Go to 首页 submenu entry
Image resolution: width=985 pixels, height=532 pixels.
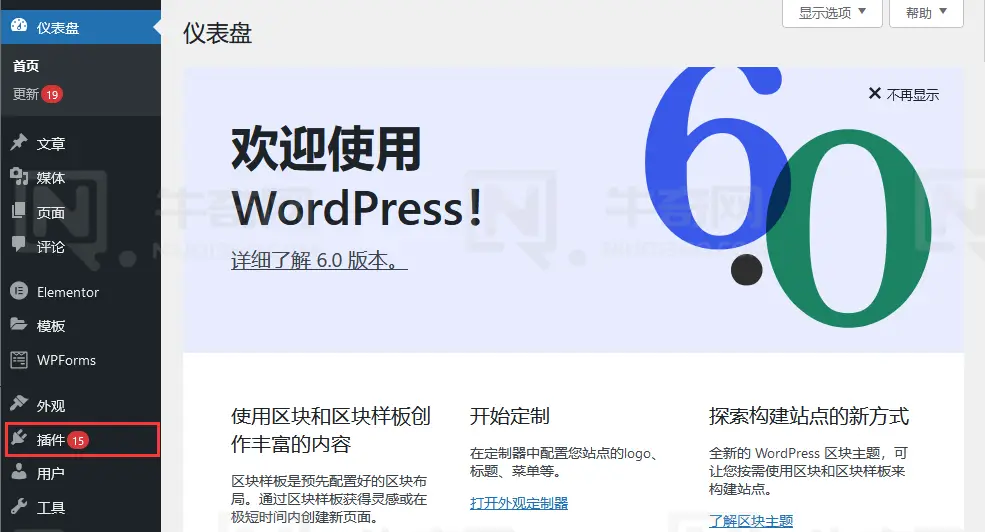(26, 66)
